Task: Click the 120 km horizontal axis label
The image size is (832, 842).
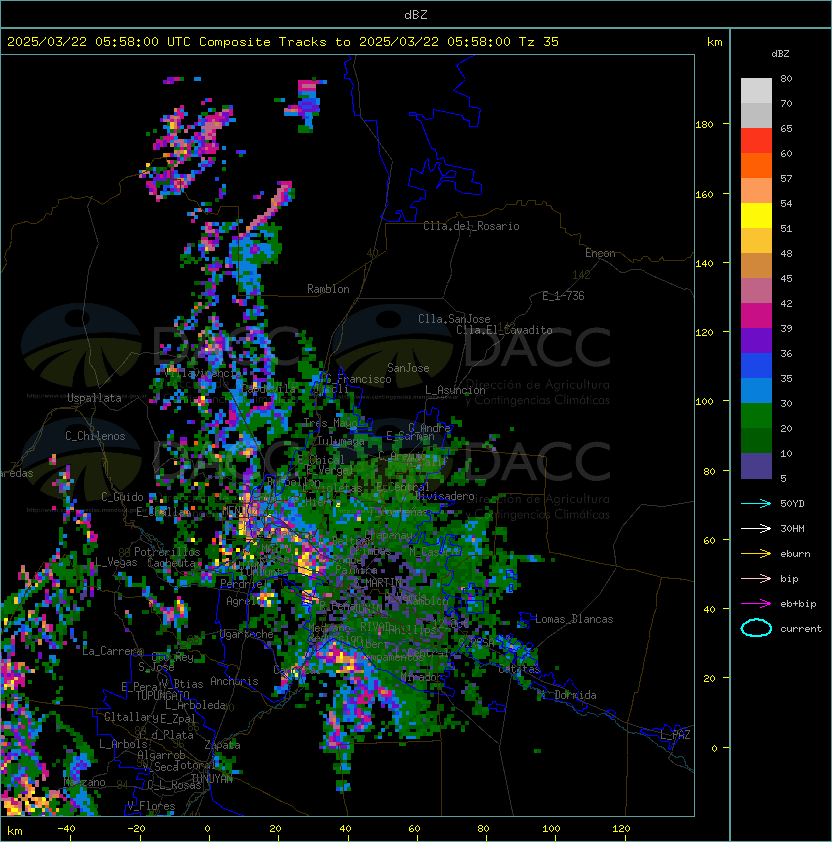Action: pyautogui.click(x=621, y=829)
